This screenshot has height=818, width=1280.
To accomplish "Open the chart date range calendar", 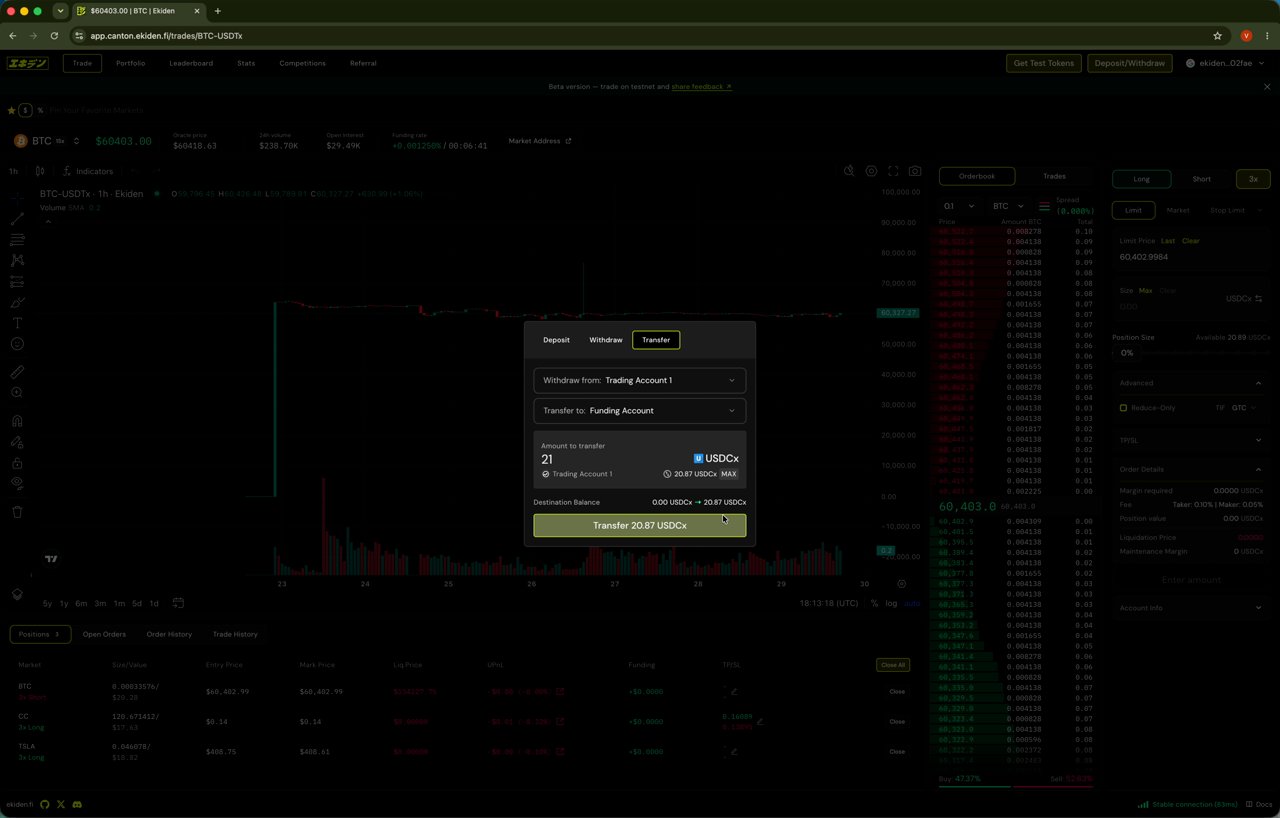I will (178, 603).
